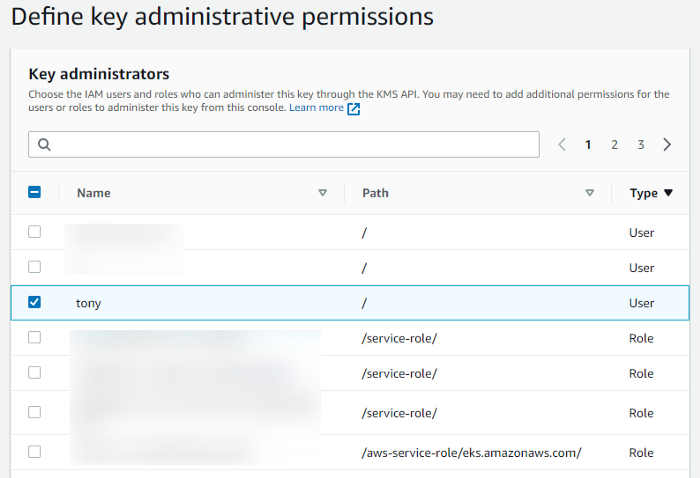The image size is (700, 478).
Task: Tick the first user row checkbox
Action: pos(35,232)
